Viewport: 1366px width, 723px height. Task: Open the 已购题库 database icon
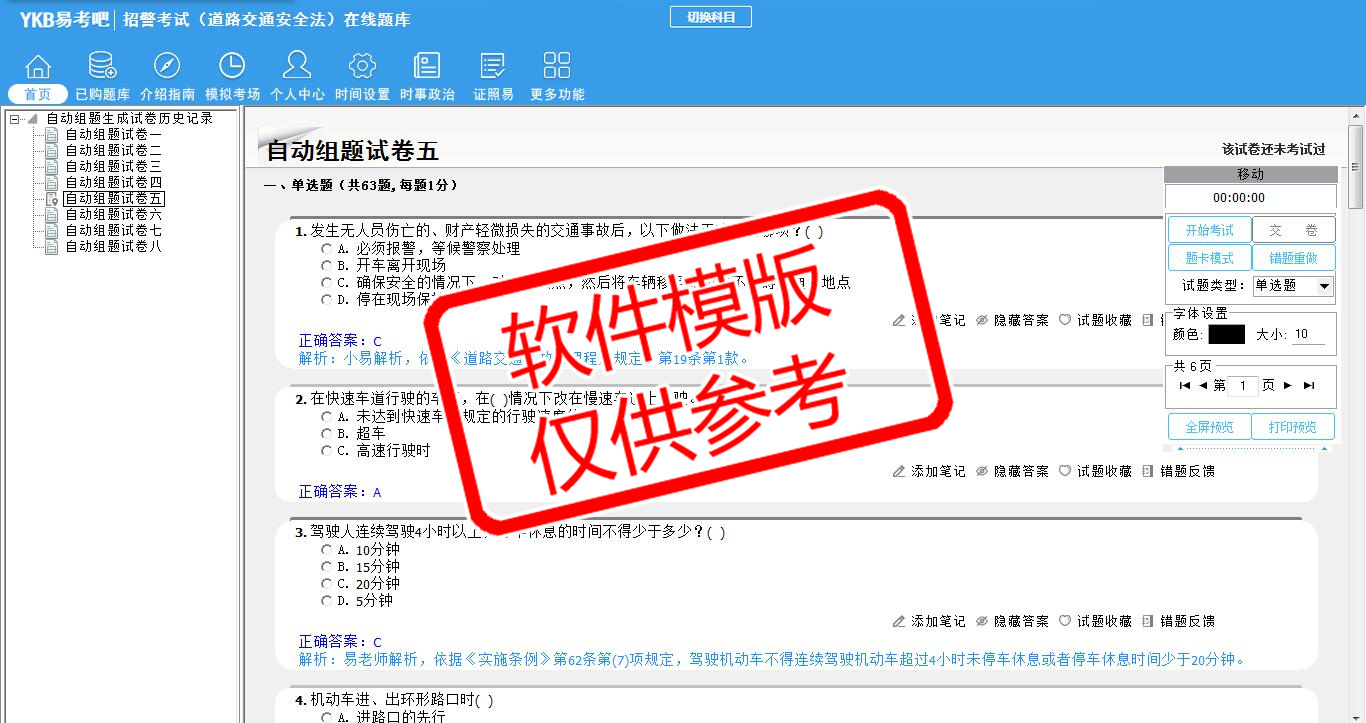[102, 66]
